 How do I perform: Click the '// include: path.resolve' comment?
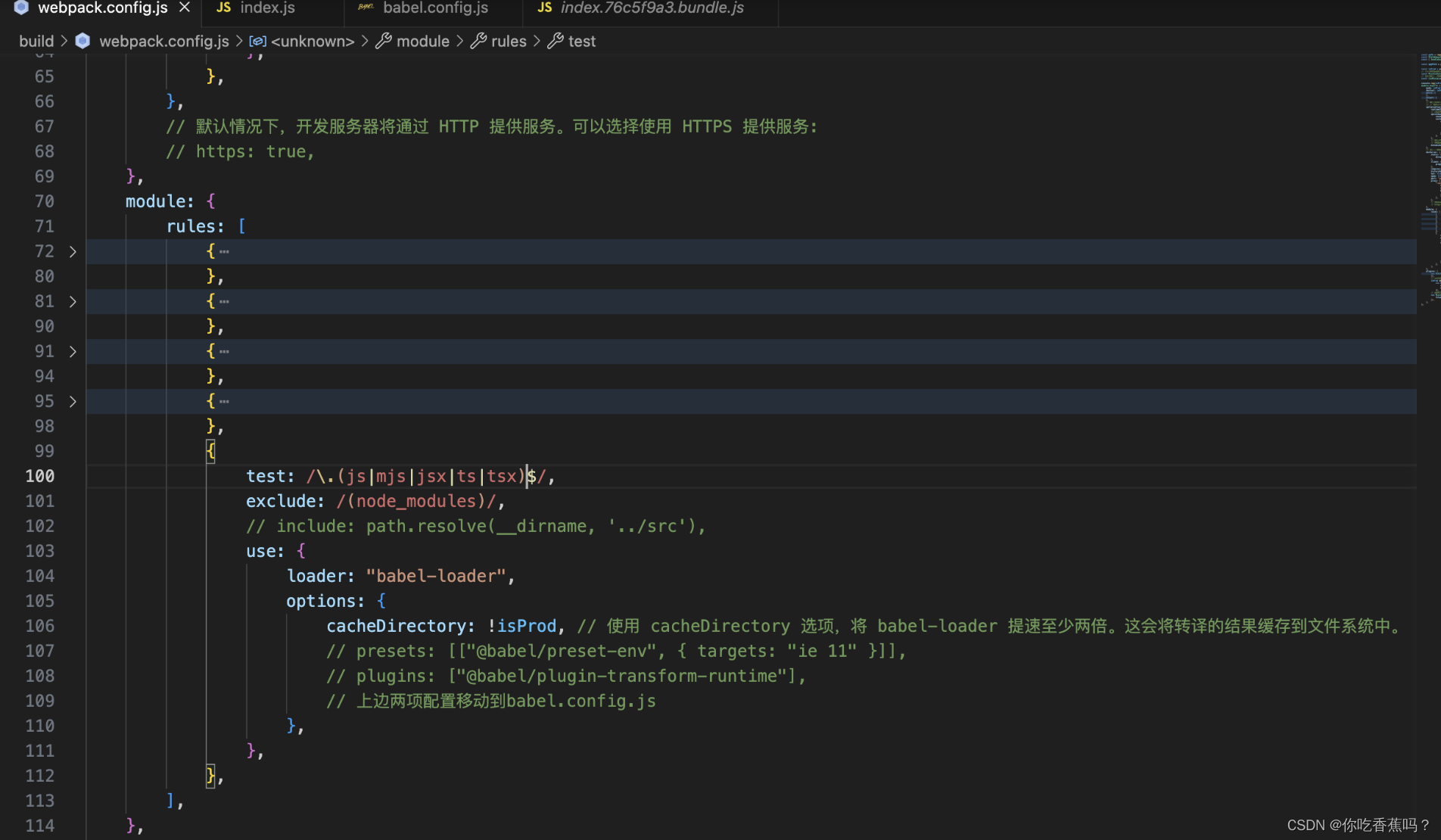[475, 526]
